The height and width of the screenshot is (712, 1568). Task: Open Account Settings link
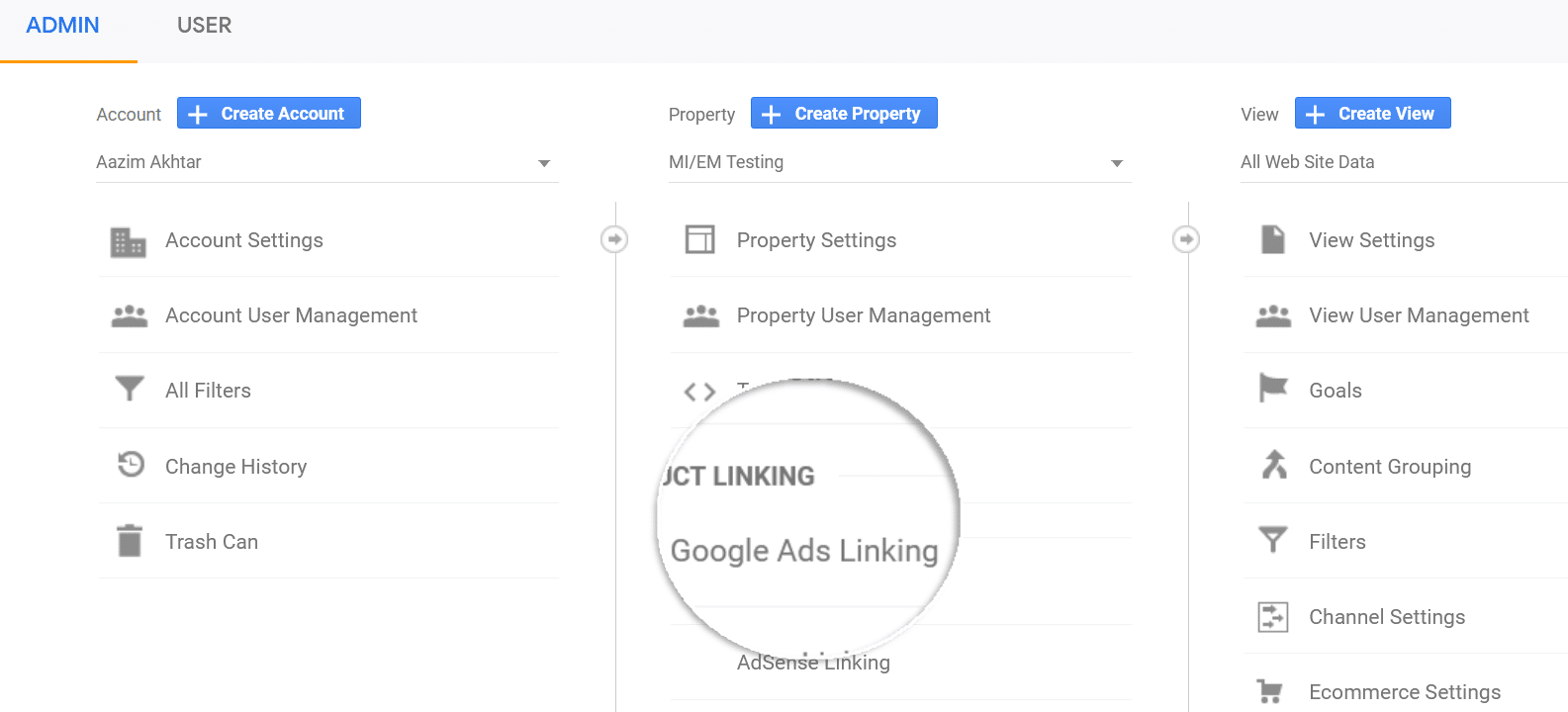[x=244, y=240]
